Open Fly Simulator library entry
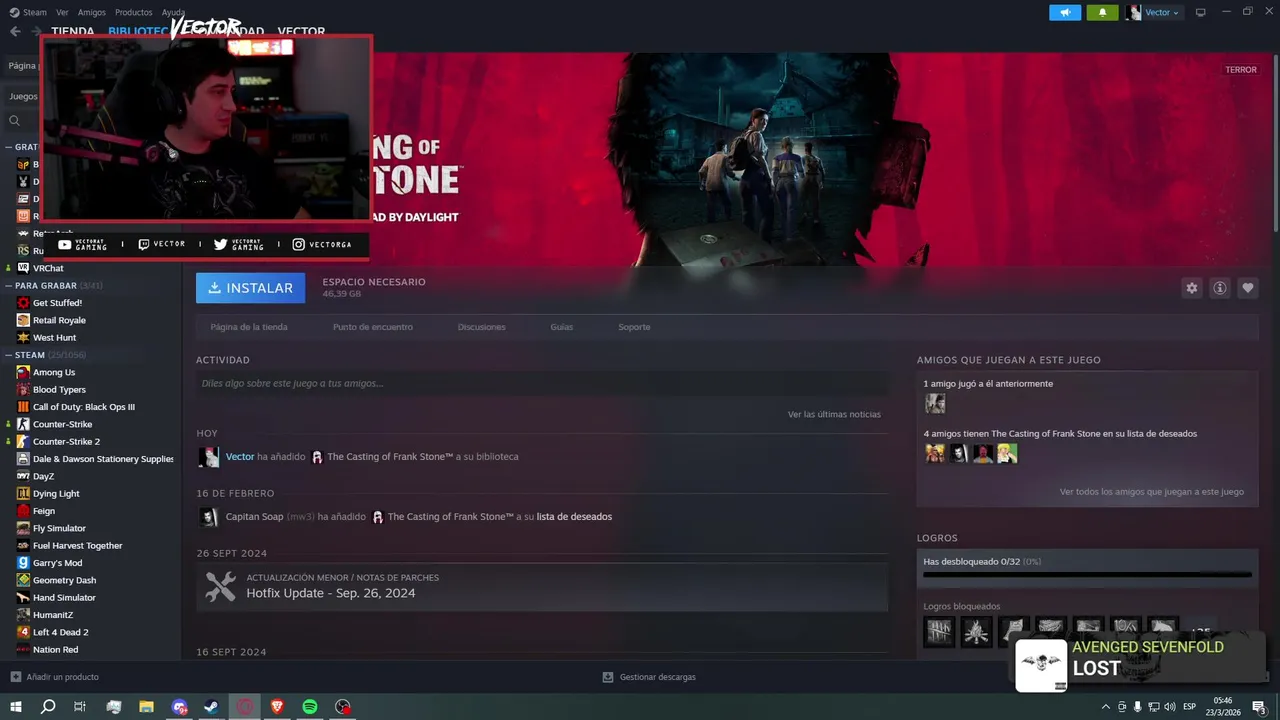 [x=59, y=528]
